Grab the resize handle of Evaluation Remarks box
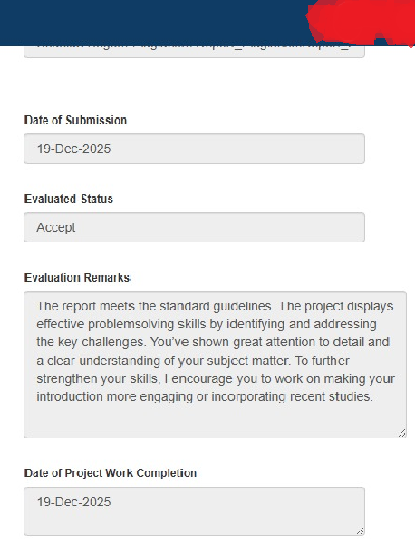415x552 pixels. tap(402, 433)
